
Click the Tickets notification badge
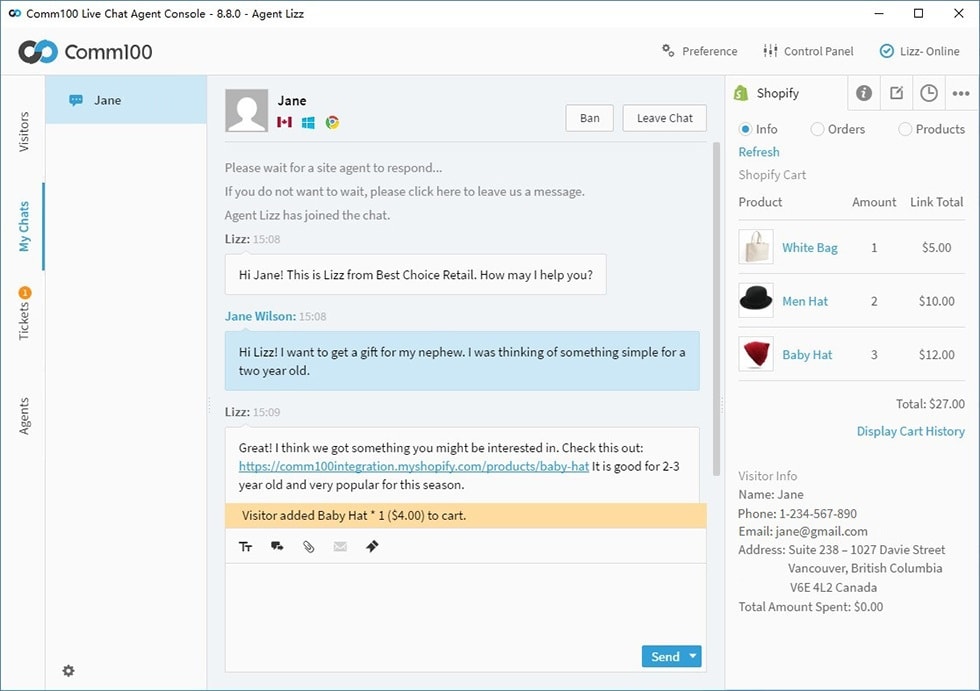pos(24,292)
